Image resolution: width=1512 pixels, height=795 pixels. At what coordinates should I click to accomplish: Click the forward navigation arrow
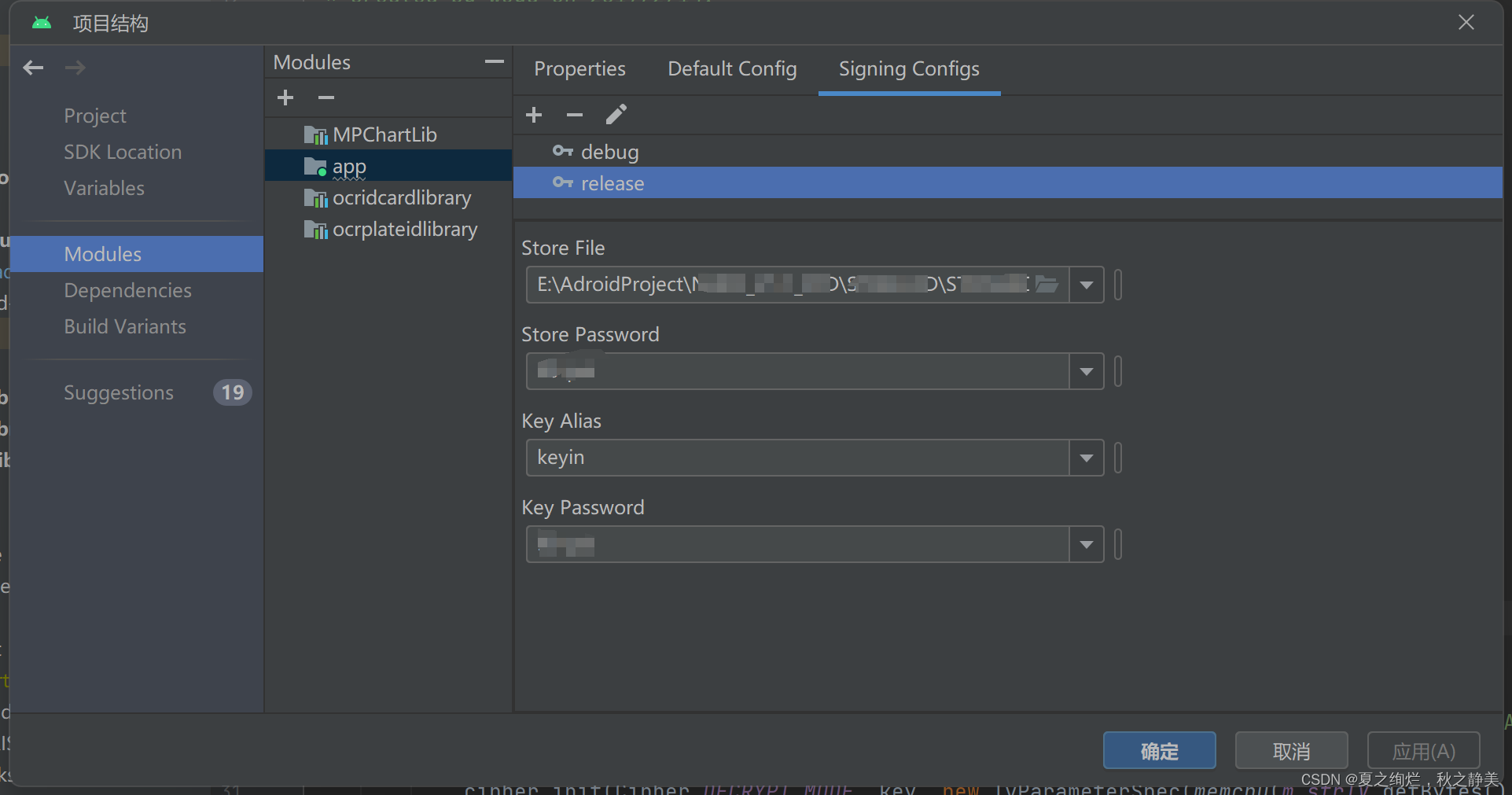tap(75, 68)
